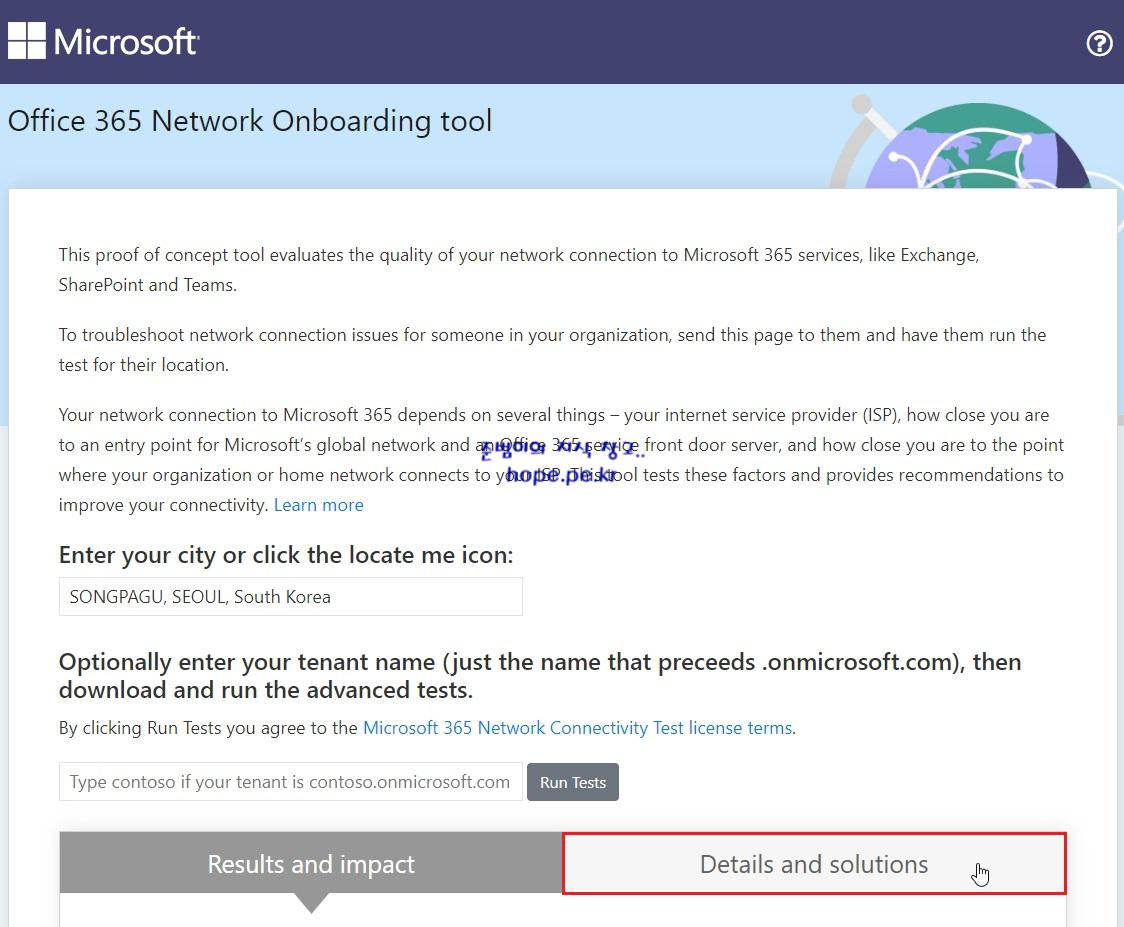Click the paragraph starting 'This proof of concept tool'
The height and width of the screenshot is (927, 1124).
click(519, 270)
